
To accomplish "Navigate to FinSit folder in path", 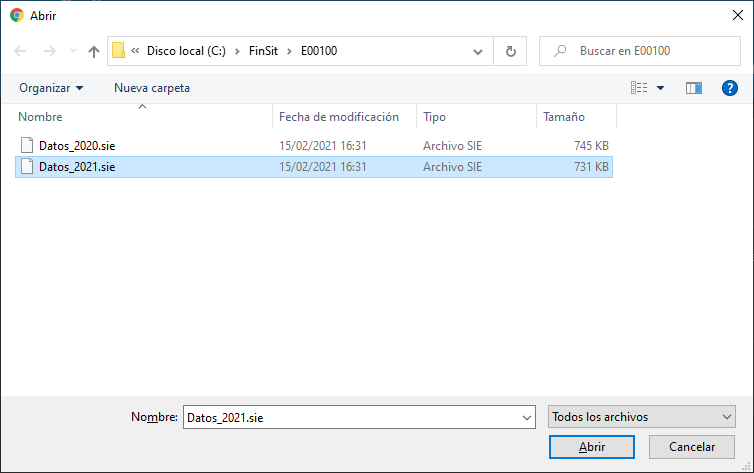I will tap(263, 50).
